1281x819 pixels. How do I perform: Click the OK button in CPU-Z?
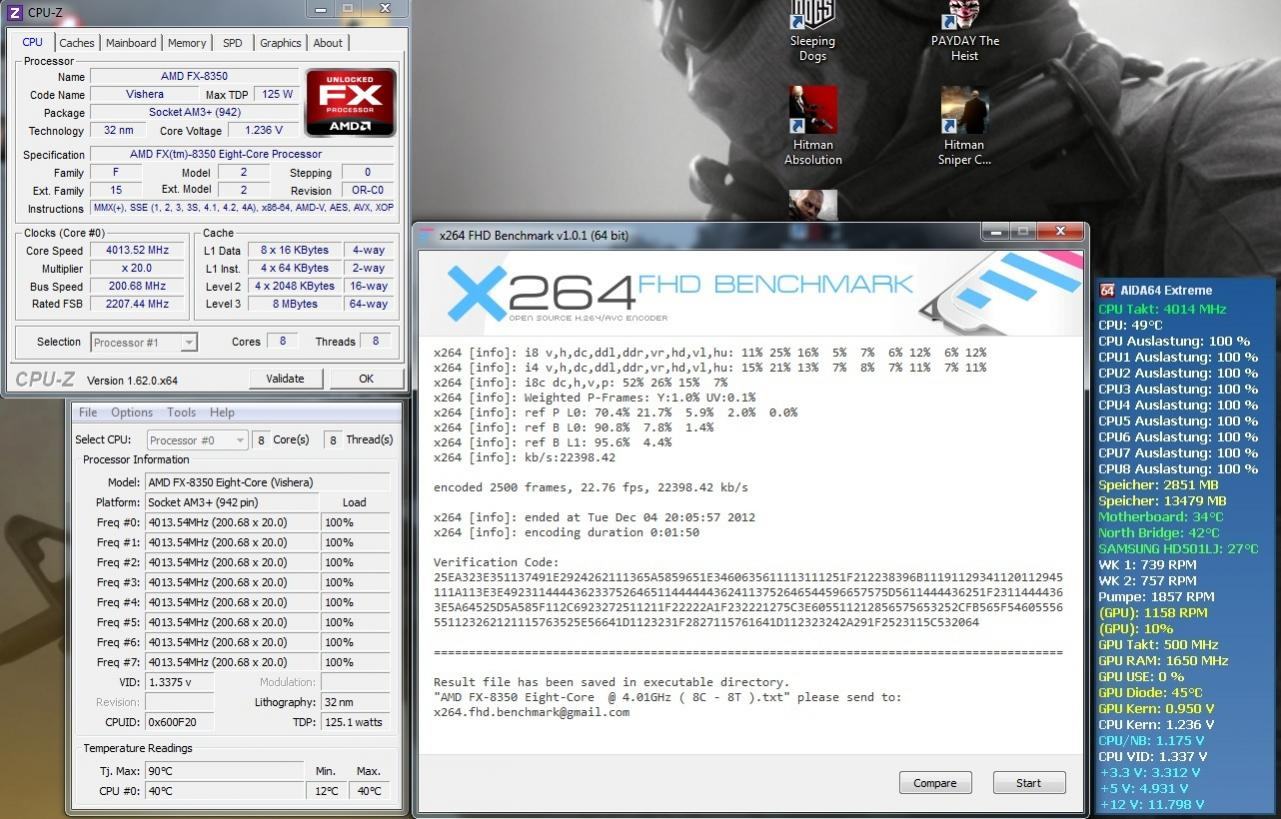point(366,378)
